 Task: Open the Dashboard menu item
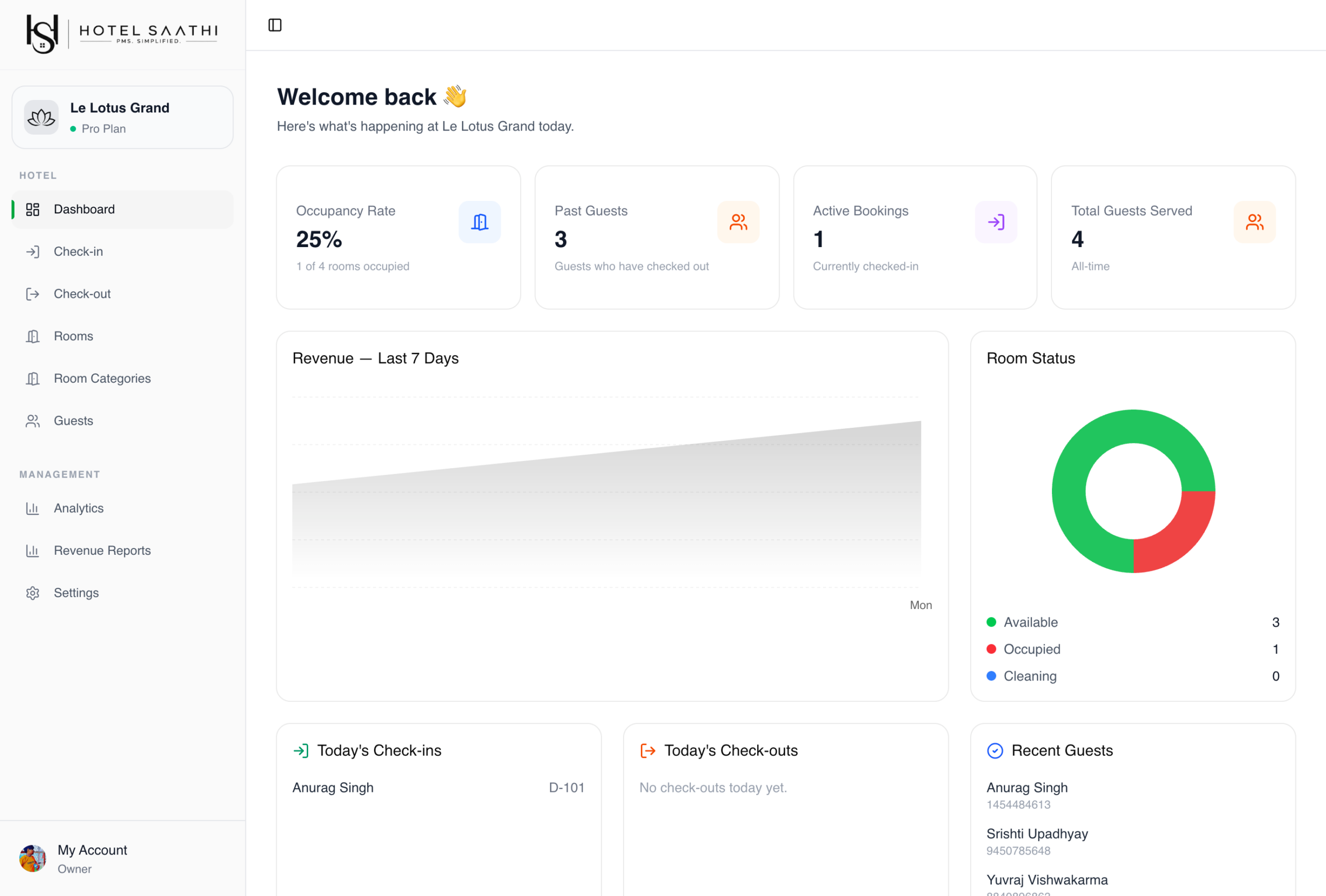[x=122, y=209]
